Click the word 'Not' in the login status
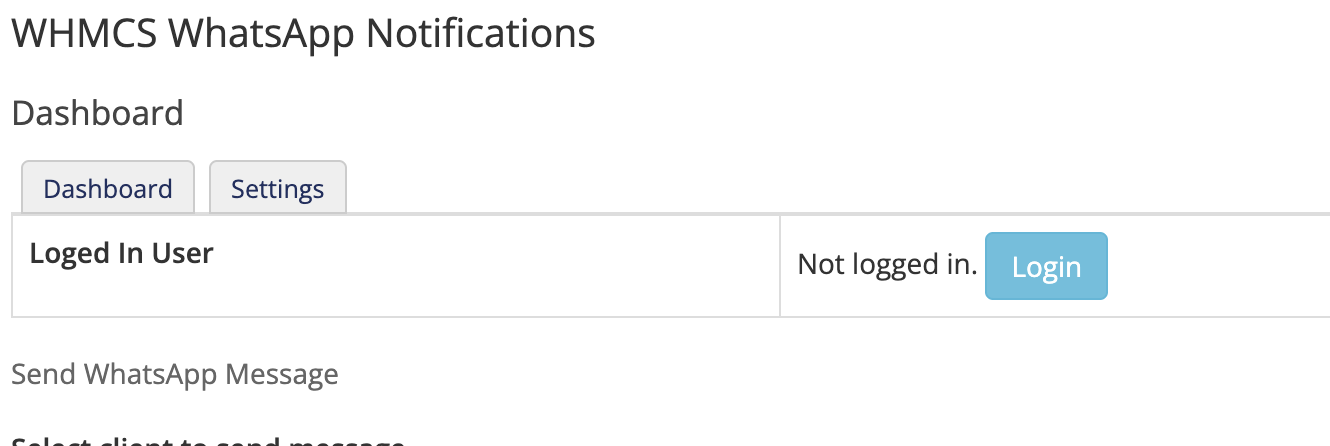This screenshot has width=1330, height=446. click(817, 266)
